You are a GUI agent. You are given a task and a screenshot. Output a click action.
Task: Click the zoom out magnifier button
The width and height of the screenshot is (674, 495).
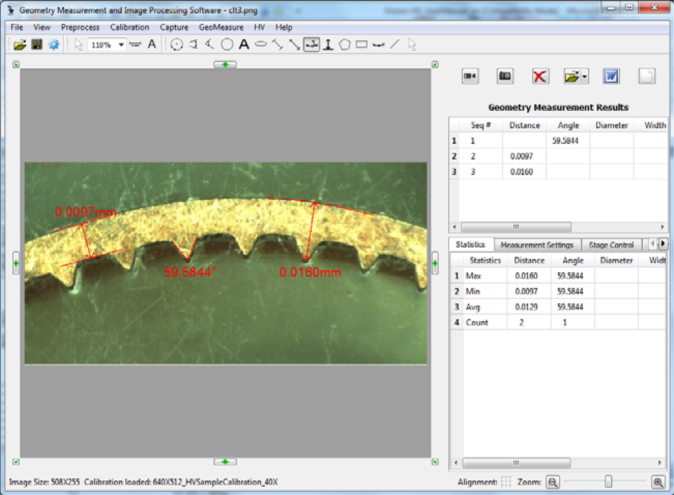pos(552,482)
